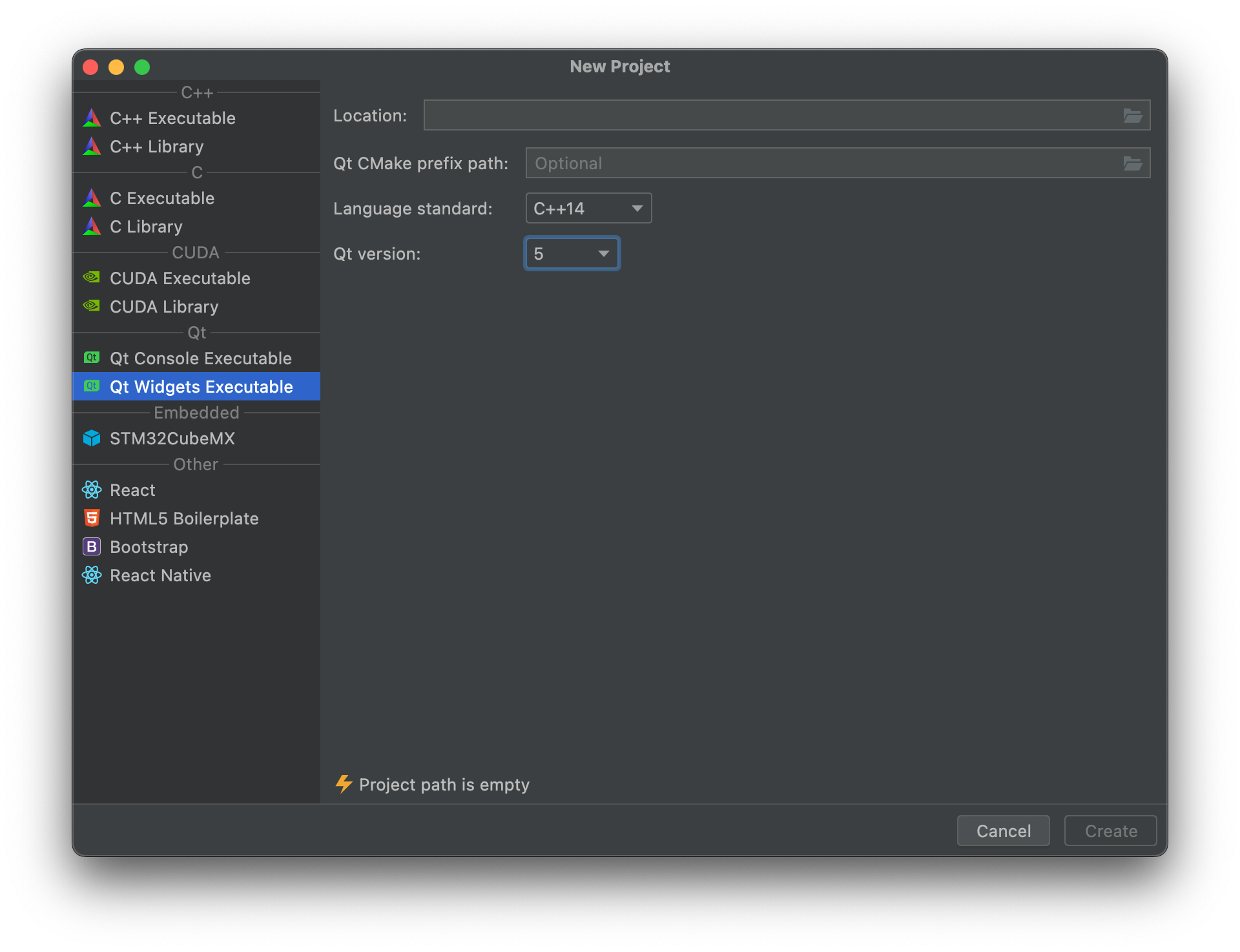Choose C Executable project type
Viewport: 1240px width, 952px height.
click(196, 198)
